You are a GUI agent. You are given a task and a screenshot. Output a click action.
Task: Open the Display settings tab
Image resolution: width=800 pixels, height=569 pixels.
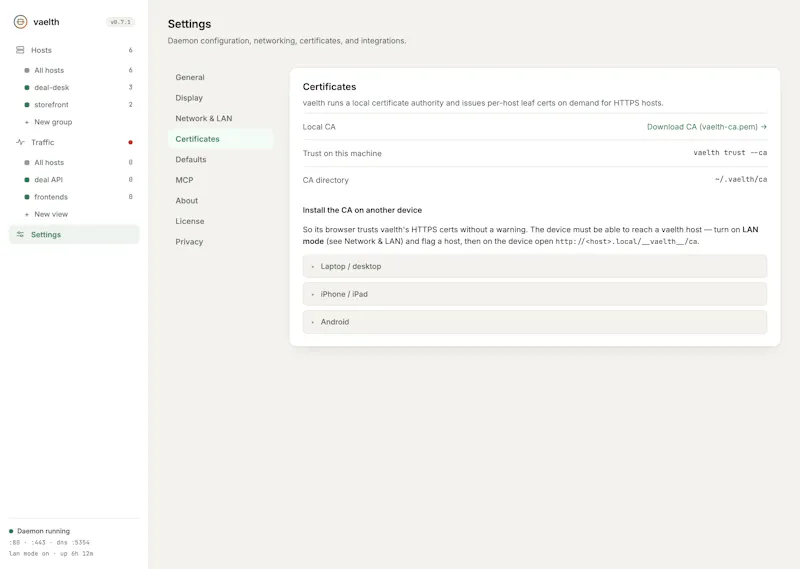(220, 97)
